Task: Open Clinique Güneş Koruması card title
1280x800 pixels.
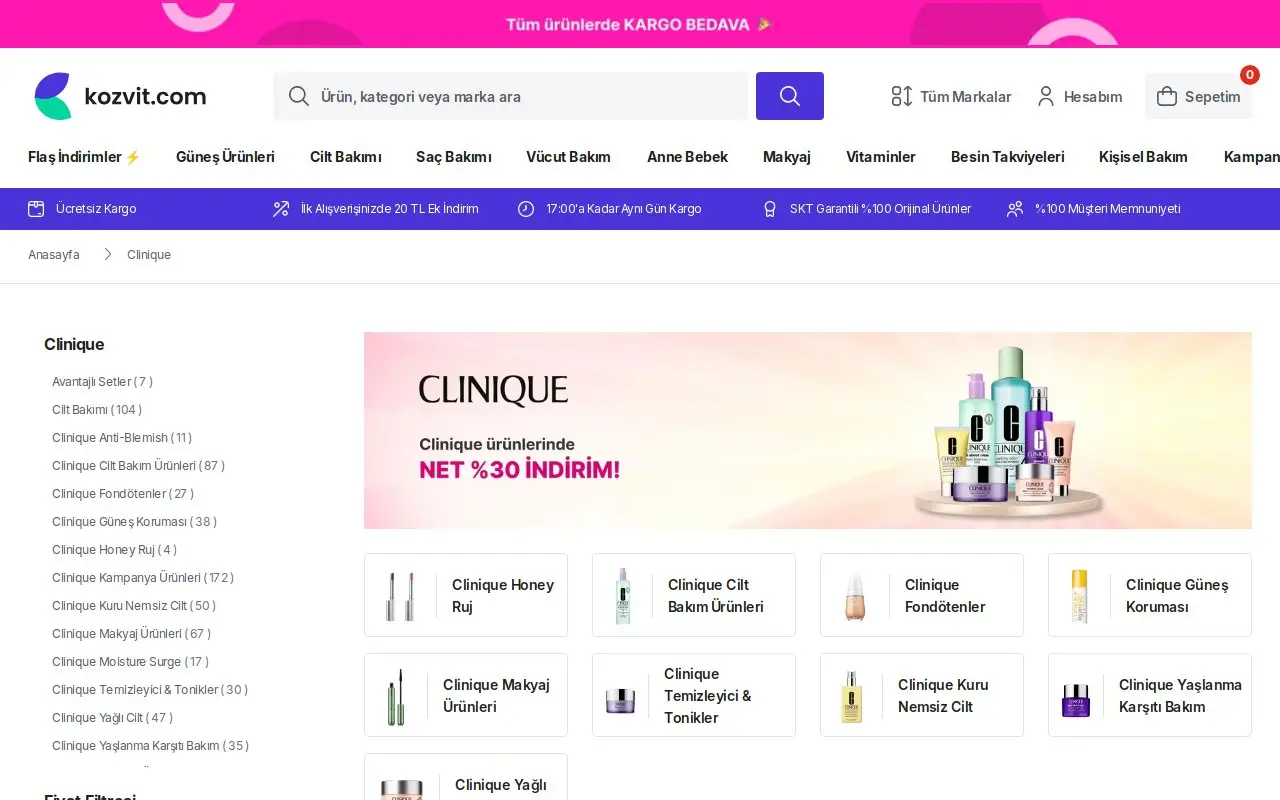Action: tap(1177, 595)
